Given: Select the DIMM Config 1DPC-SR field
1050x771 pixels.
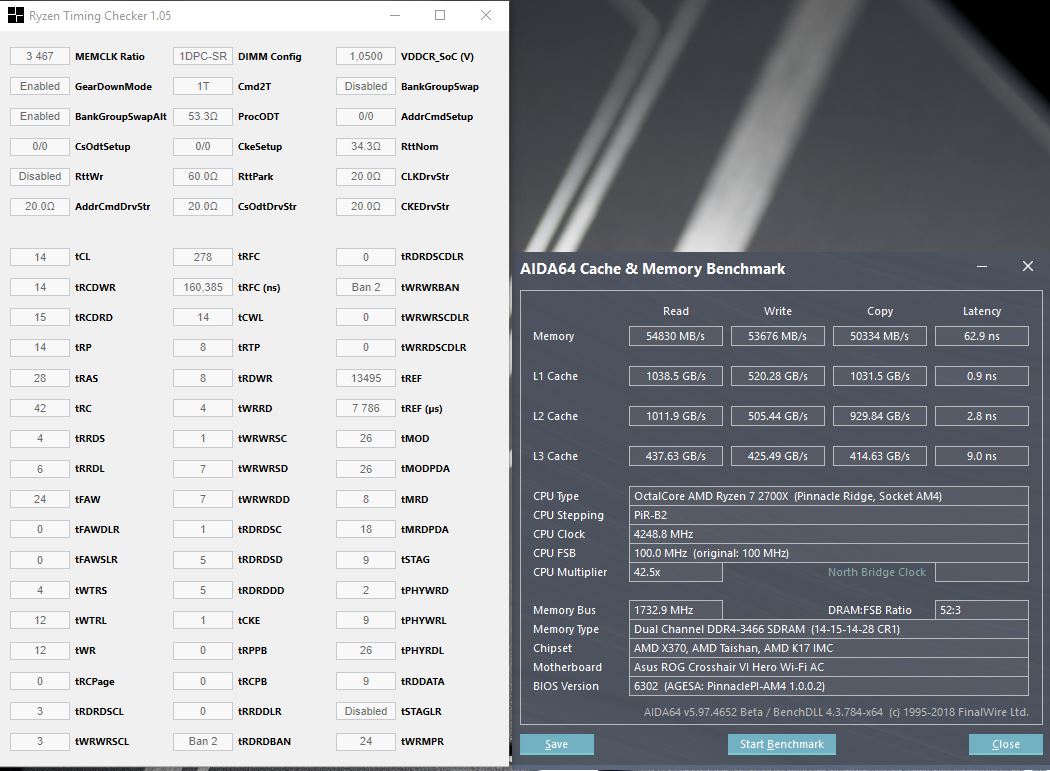Looking at the screenshot, I should click(x=203, y=56).
